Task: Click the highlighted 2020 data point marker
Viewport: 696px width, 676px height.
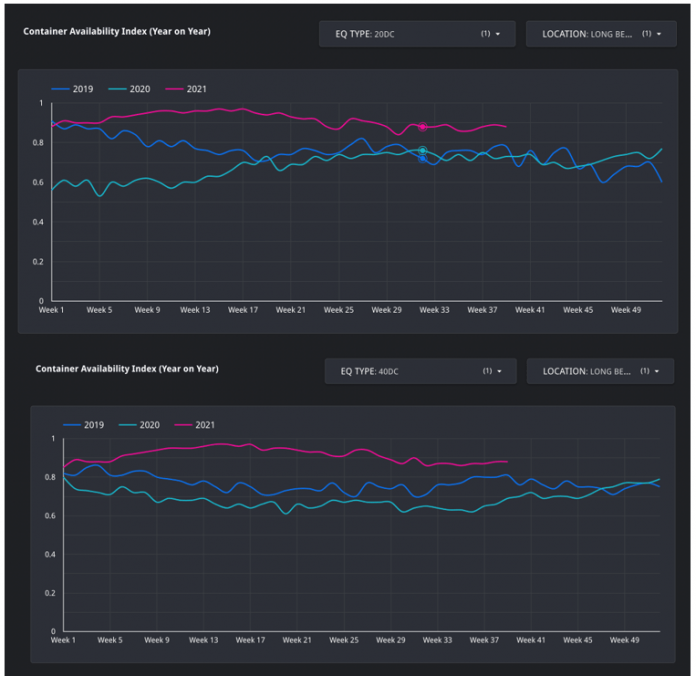Action: [x=423, y=150]
